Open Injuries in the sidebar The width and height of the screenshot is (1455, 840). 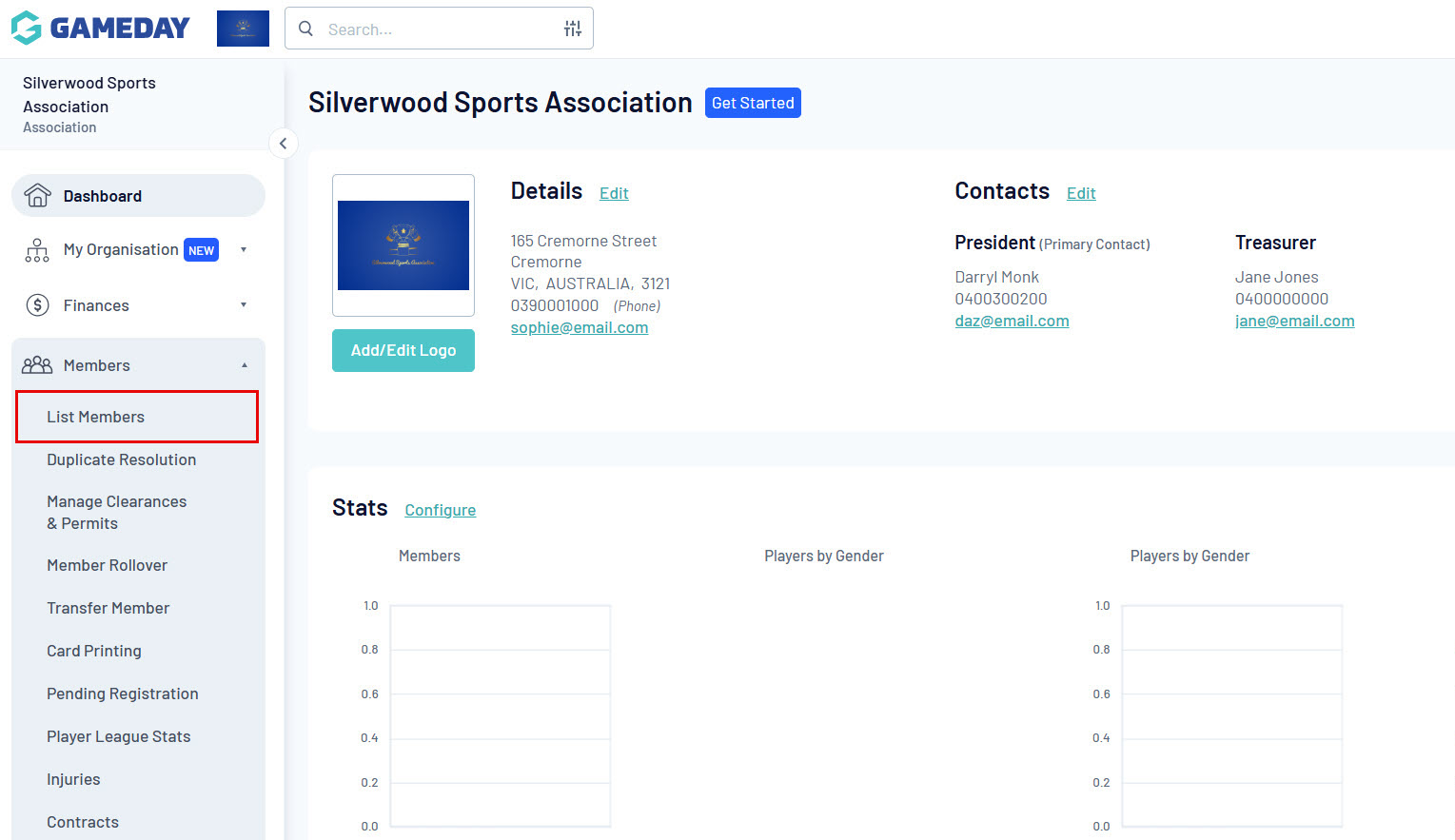click(73, 779)
